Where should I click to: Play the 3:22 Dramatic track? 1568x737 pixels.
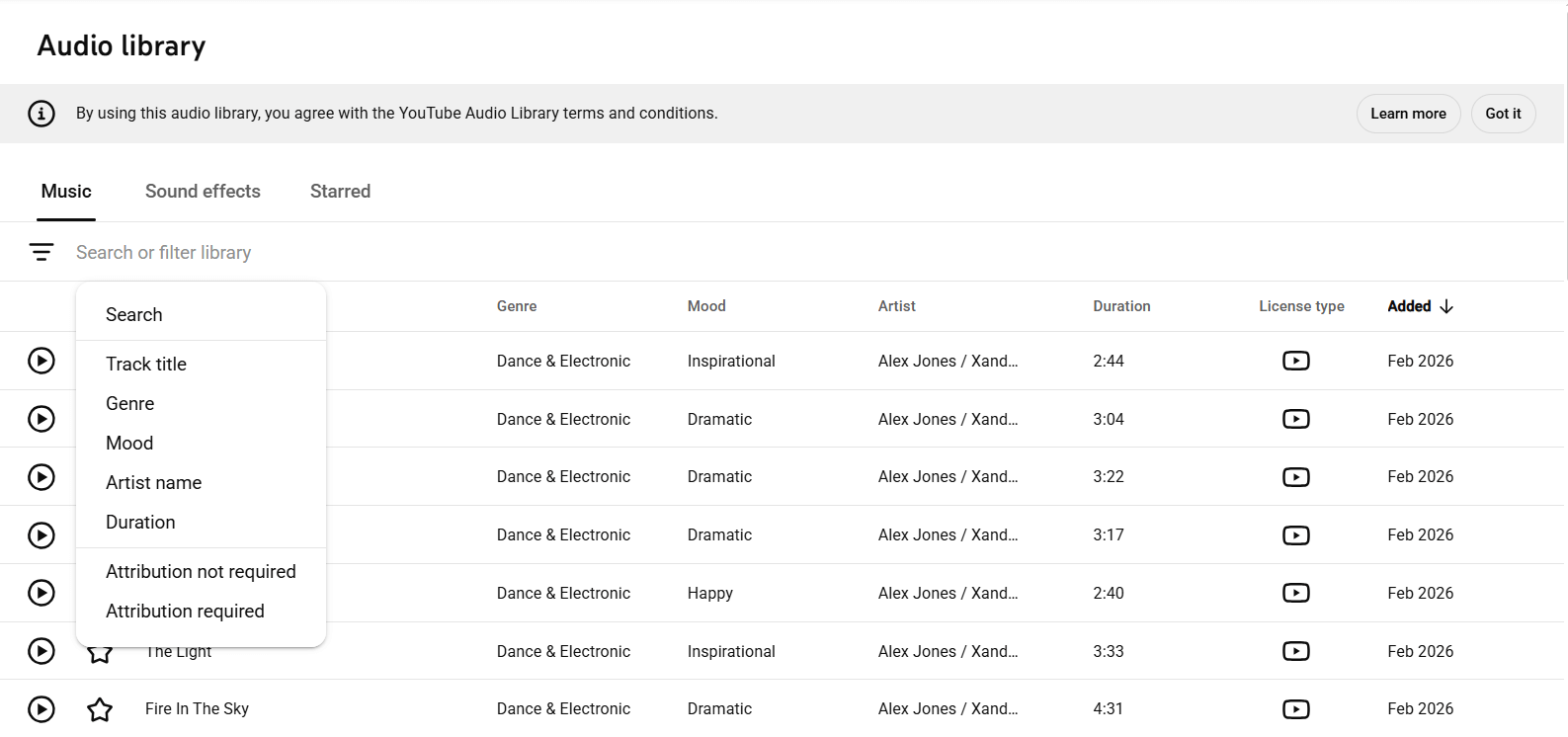[41, 477]
